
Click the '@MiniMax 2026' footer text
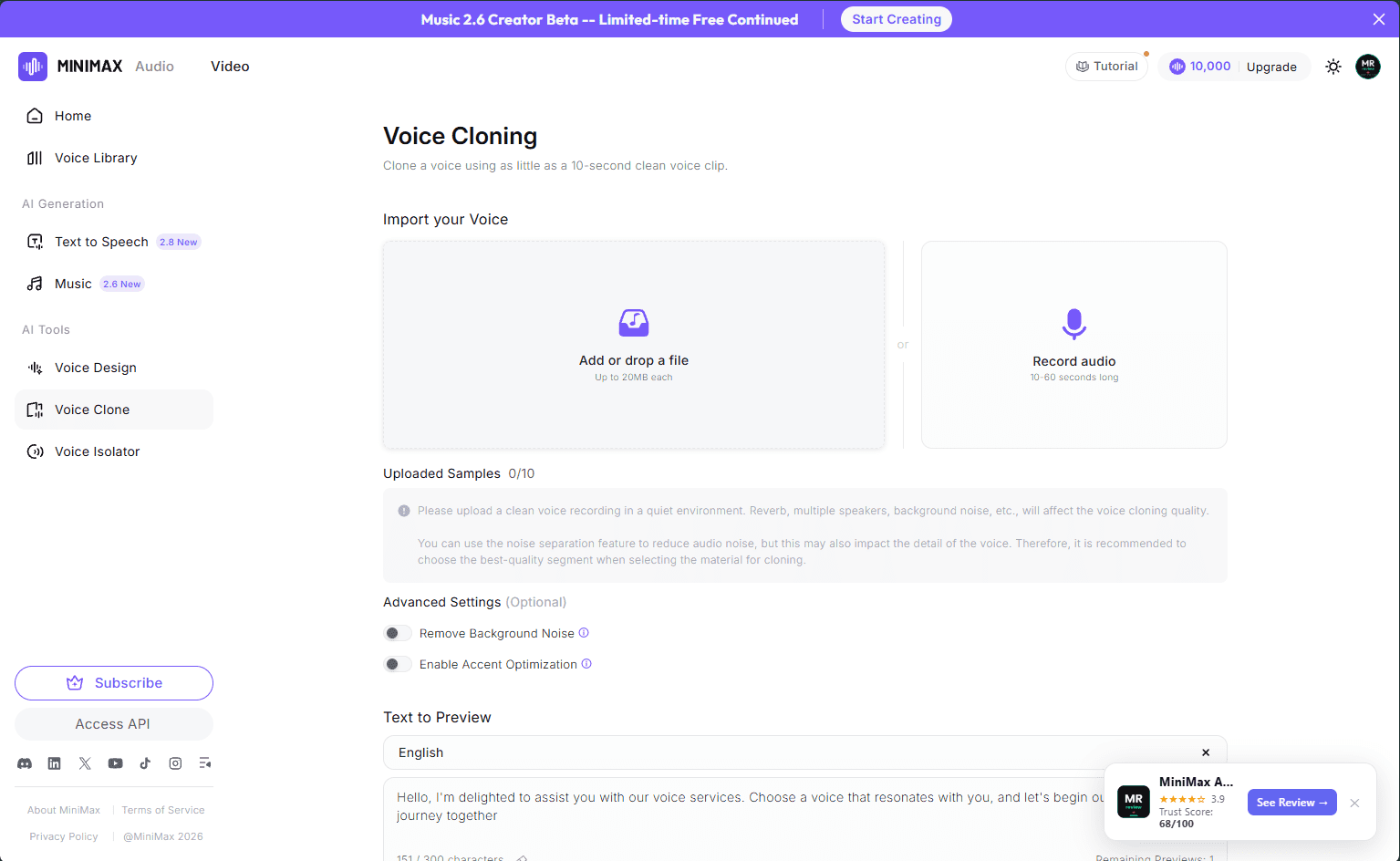pyautogui.click(x=163, y=836)
